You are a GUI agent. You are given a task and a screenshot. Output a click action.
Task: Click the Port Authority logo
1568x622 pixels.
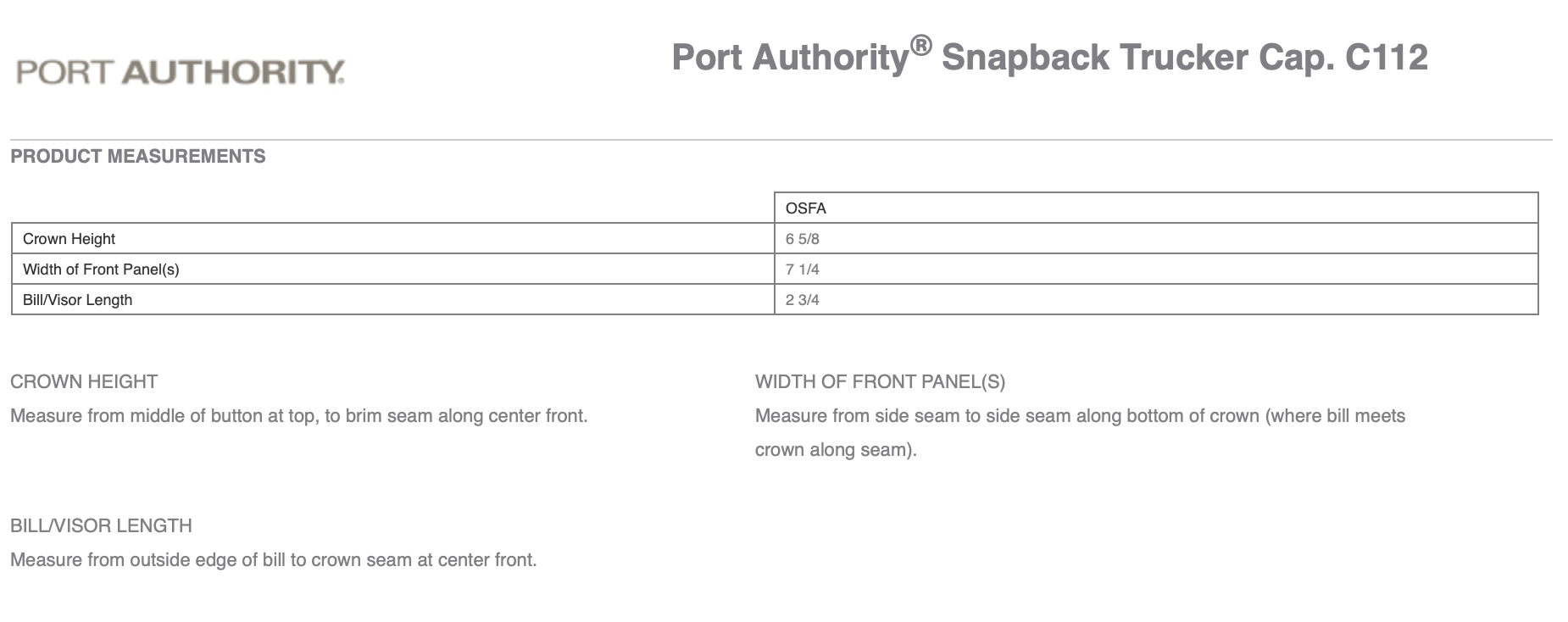click(180, 72)
